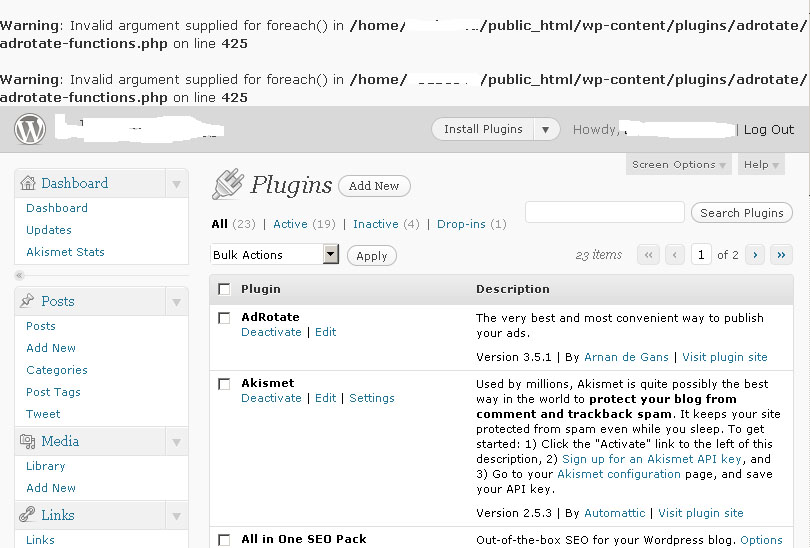Click the current page number field
The image size is (810, 548).
point(701,255)
